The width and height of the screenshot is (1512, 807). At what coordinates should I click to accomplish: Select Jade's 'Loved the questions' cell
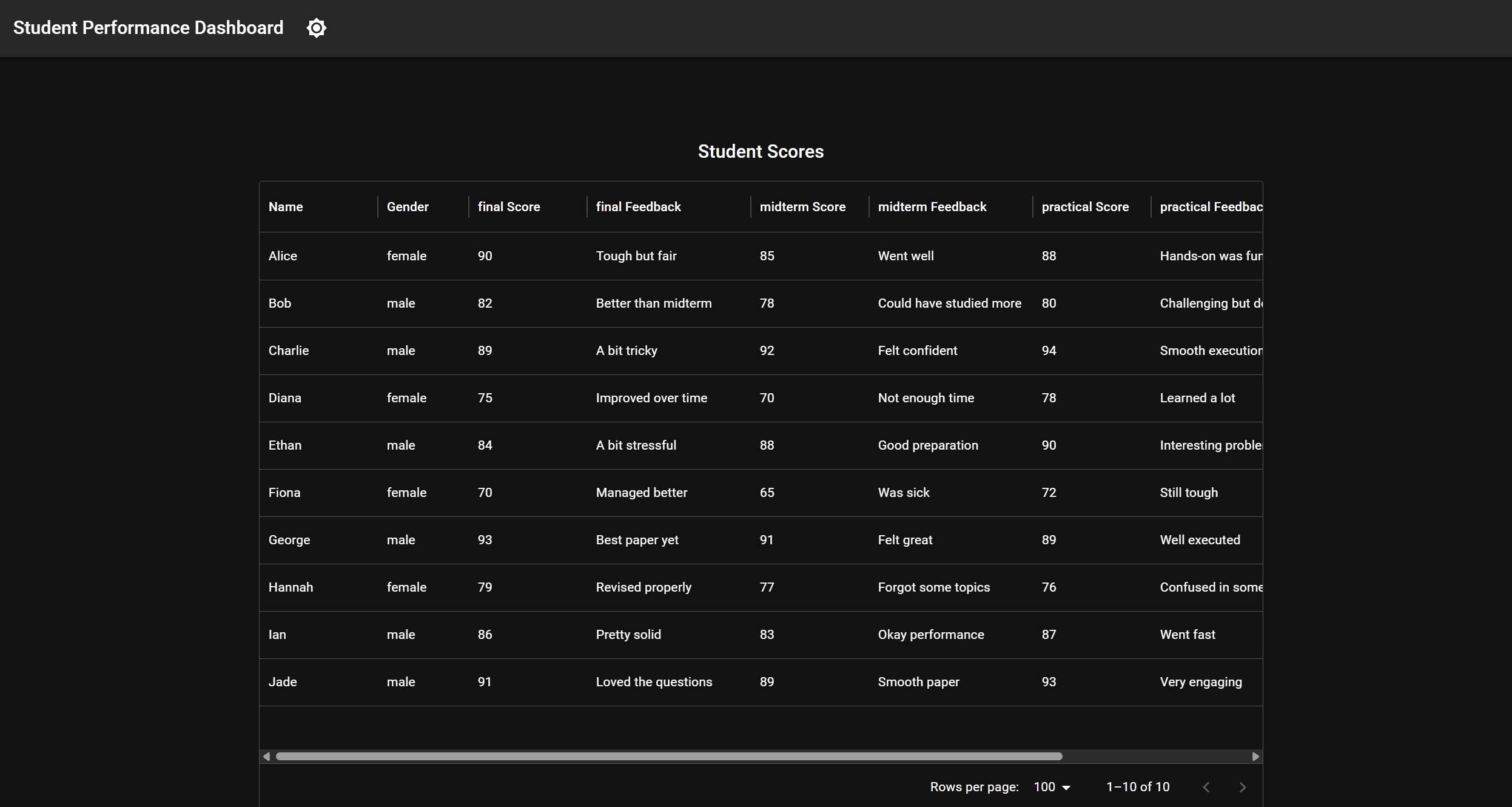(x=654, y=682)
